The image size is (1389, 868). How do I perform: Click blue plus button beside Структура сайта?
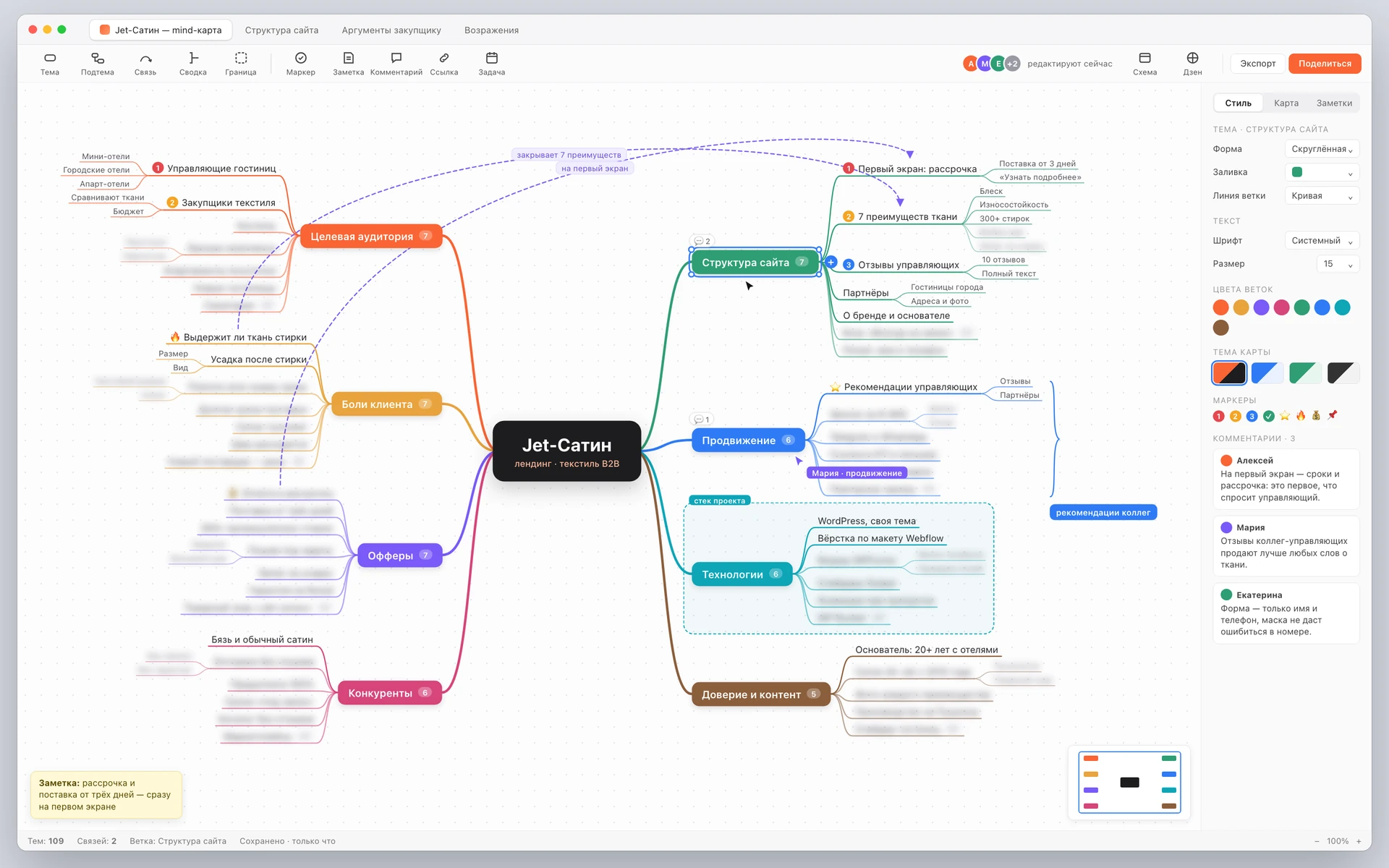tap(831, 263)
